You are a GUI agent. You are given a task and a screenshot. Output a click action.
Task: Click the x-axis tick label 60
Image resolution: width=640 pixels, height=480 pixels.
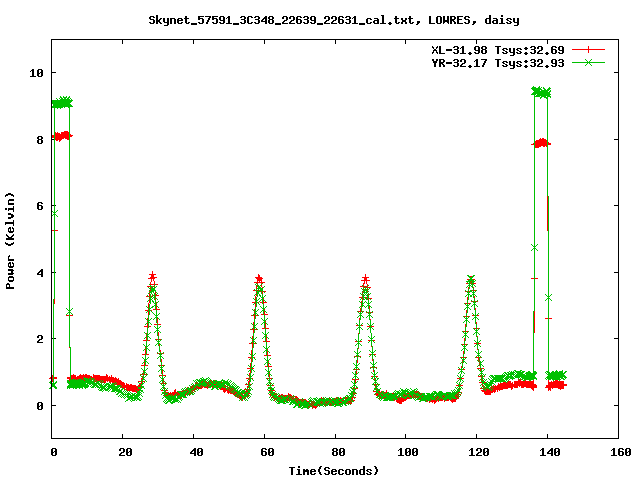(x=267, y=452)
